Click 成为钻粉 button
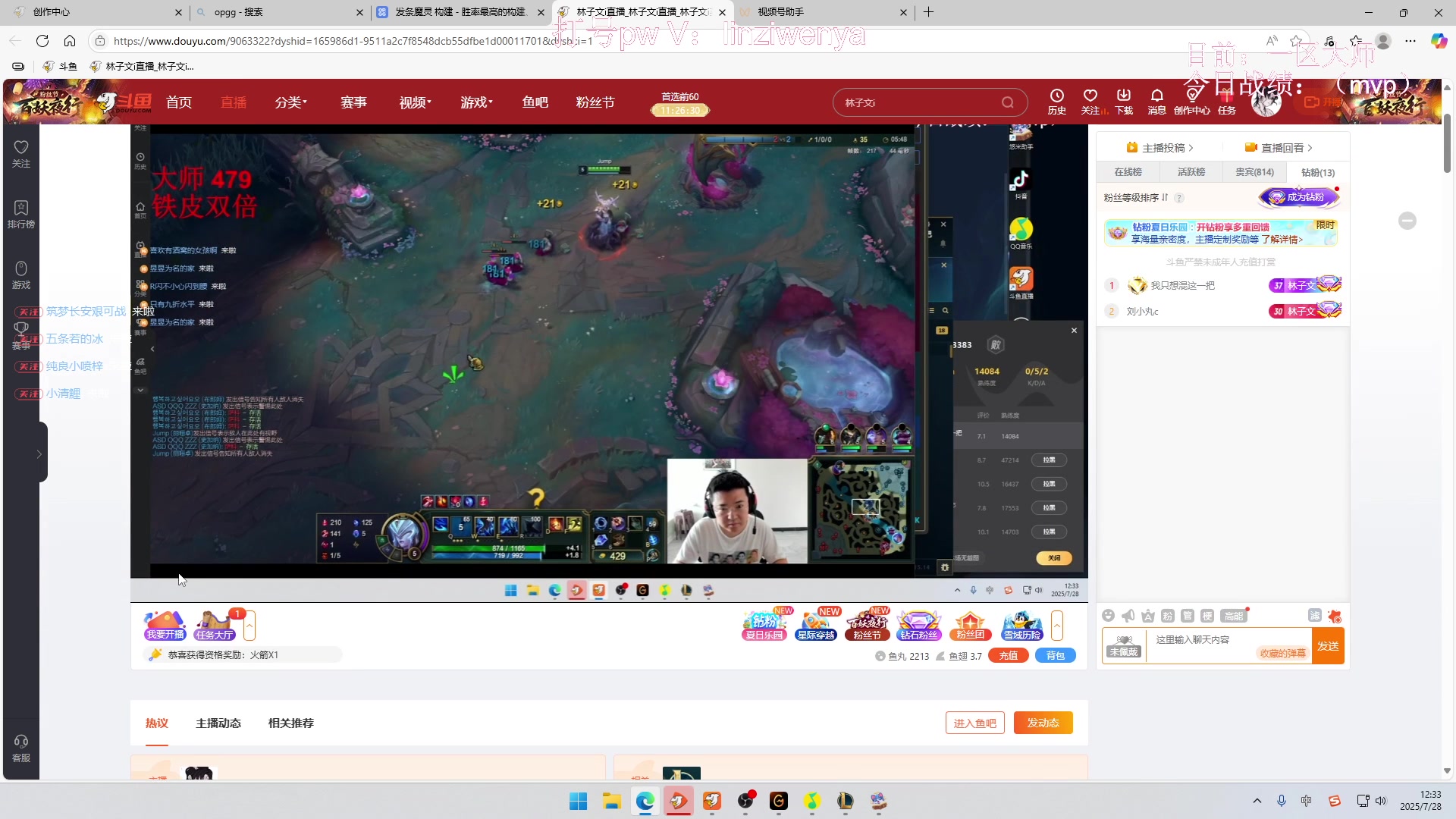1456x819 pixels. coord(1299,197)
